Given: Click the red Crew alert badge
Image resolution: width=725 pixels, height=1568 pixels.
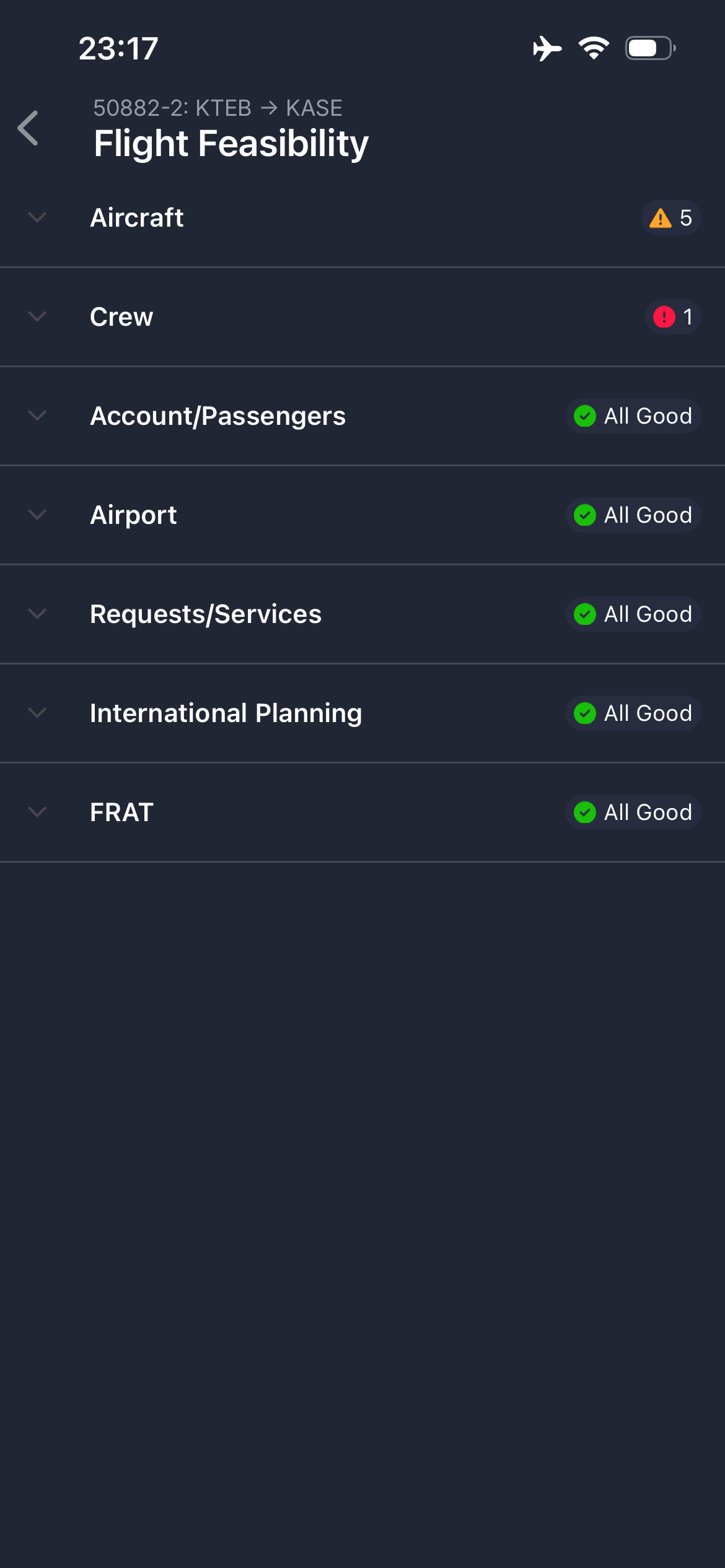Looking at the screenshot, I should (x=664, y=317).
